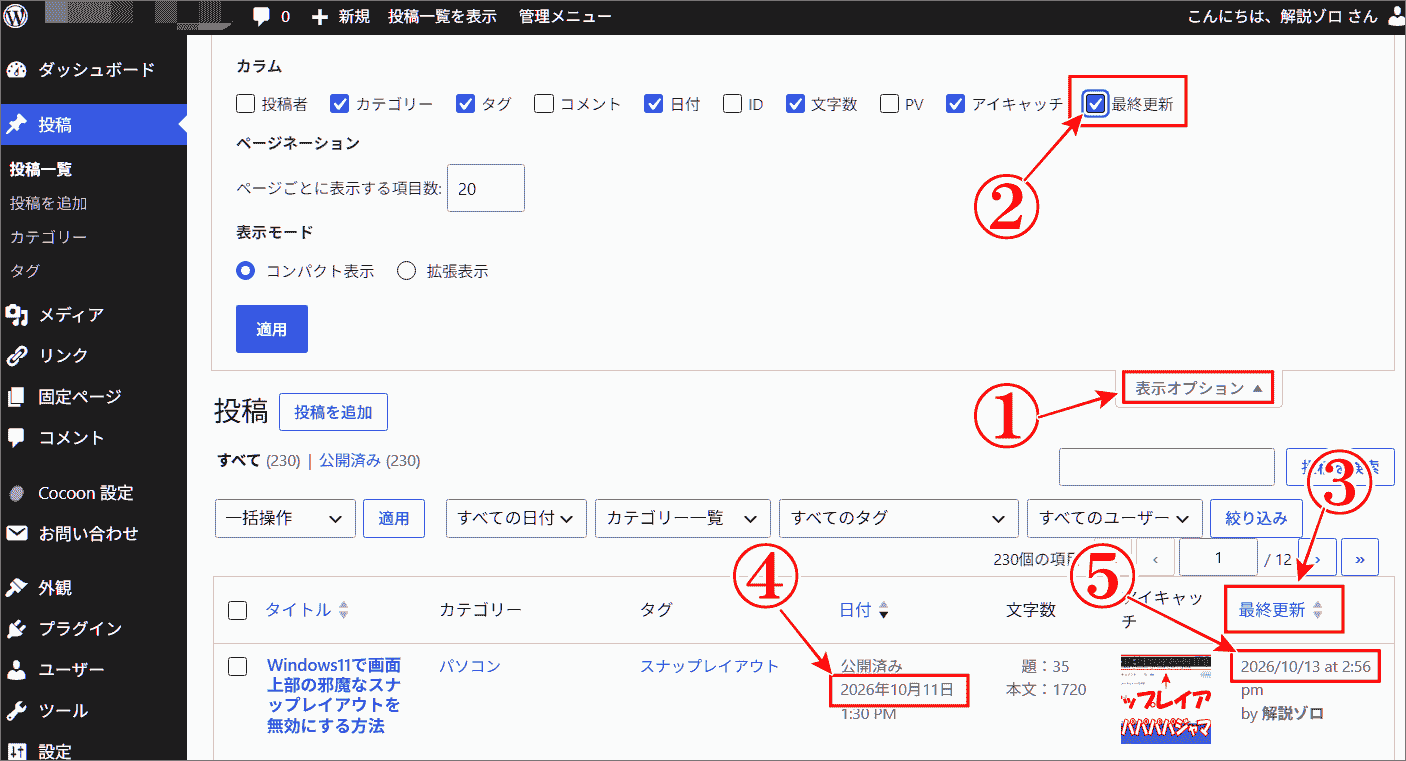Click the コメント speech bubble icon in the sidebar
Image resolution: width=1406 pixels, height=761 pixels.
tap(16, 438)
